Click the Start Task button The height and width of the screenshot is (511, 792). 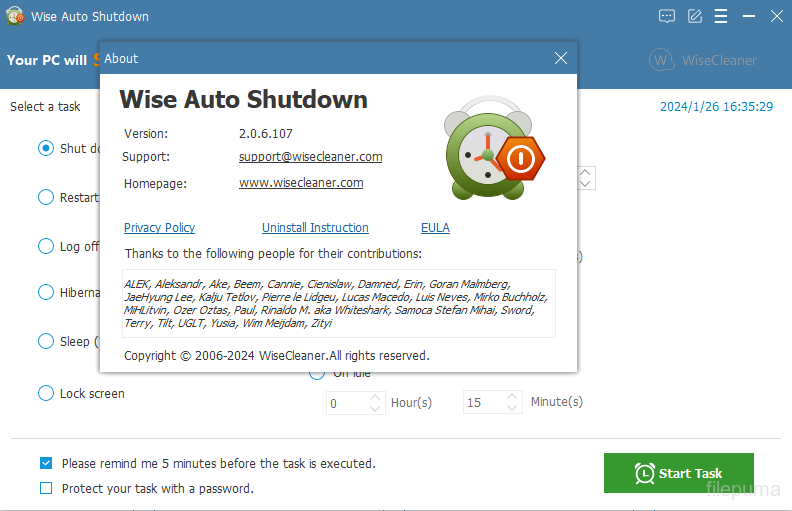point(678,473)
